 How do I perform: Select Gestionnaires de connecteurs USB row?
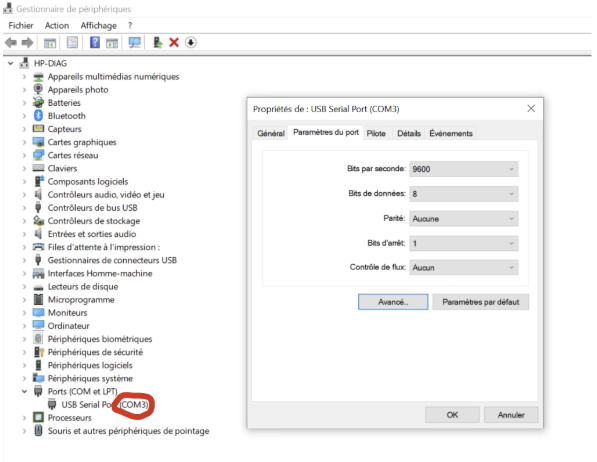(105, 260)
